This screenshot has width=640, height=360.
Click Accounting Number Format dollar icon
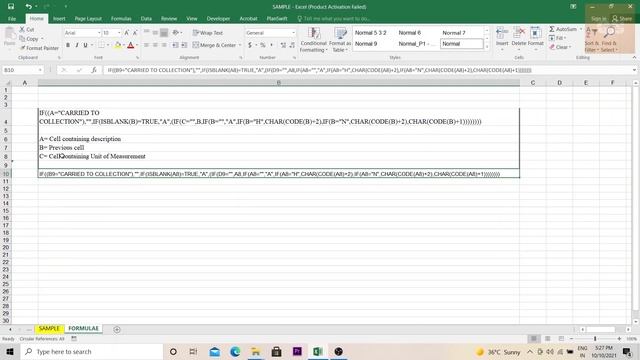(250, 45)
